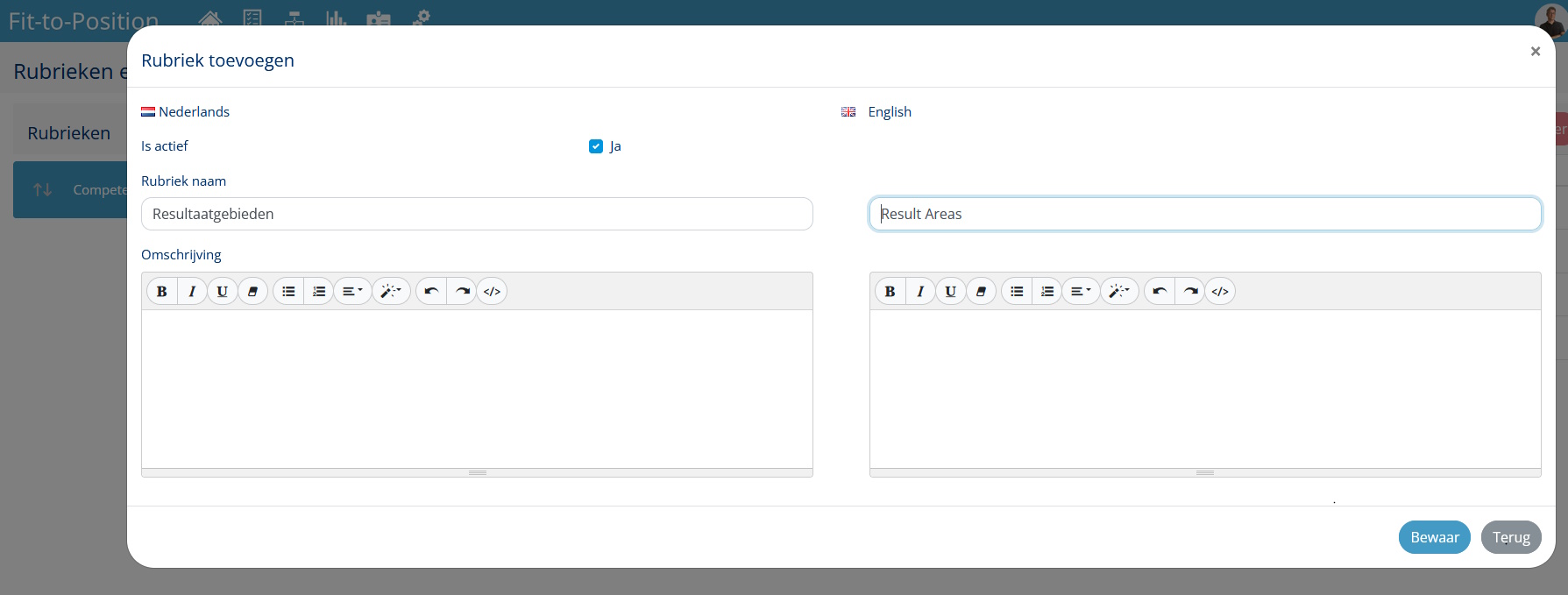Grab the English editor resize handle
This screenshot has width=1568, height=595.
point(1205,472)
